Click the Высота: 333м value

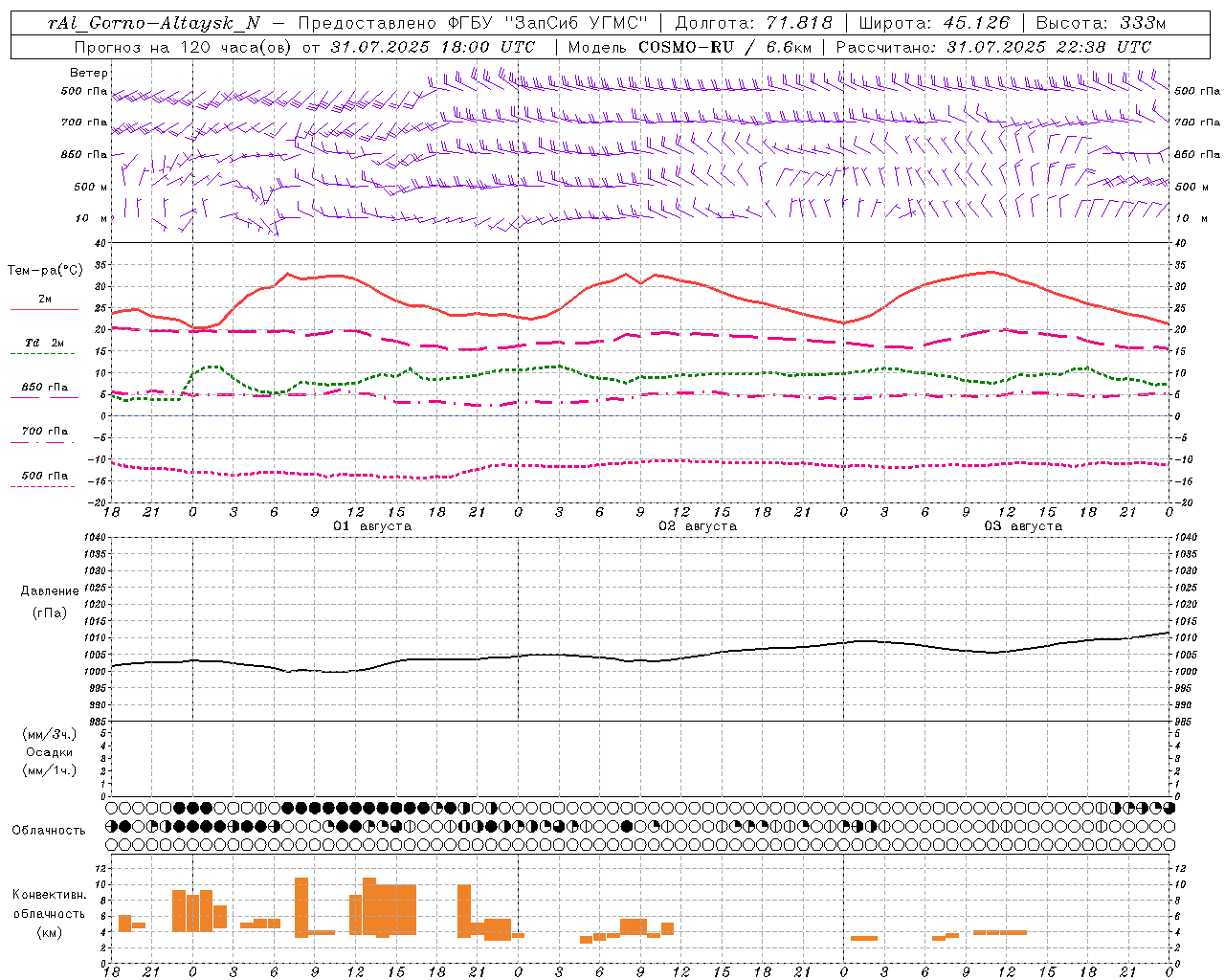(x=1101, y=23)
